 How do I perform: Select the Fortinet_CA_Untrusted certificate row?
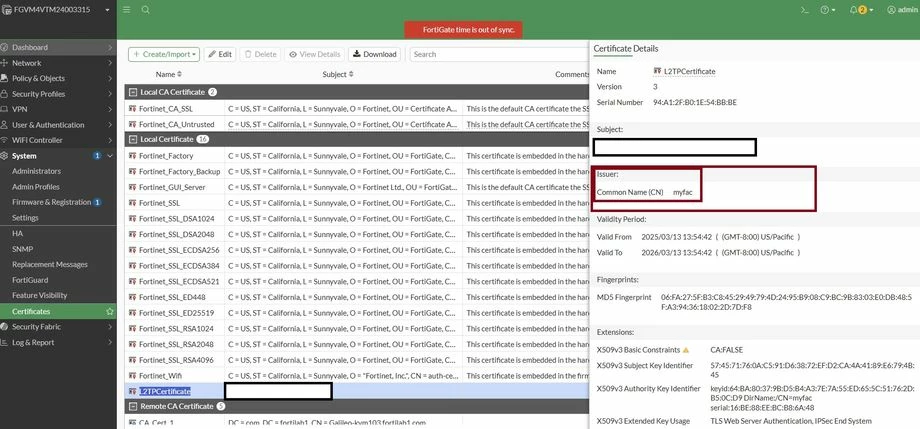pos(357,124)
